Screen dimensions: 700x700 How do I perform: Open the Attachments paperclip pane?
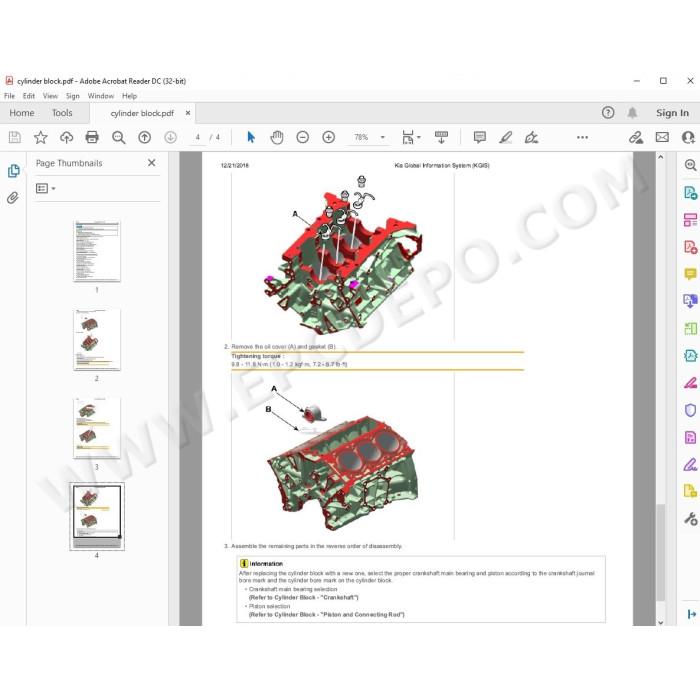pos(13,197)
